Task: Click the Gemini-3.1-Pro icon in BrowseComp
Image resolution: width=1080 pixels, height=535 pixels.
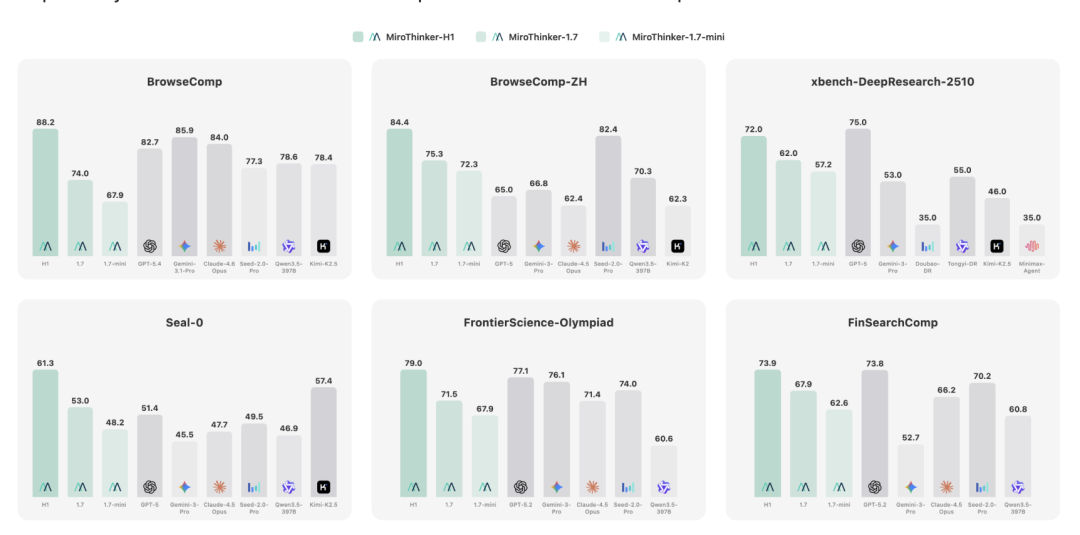Action: tap(185, 245)
